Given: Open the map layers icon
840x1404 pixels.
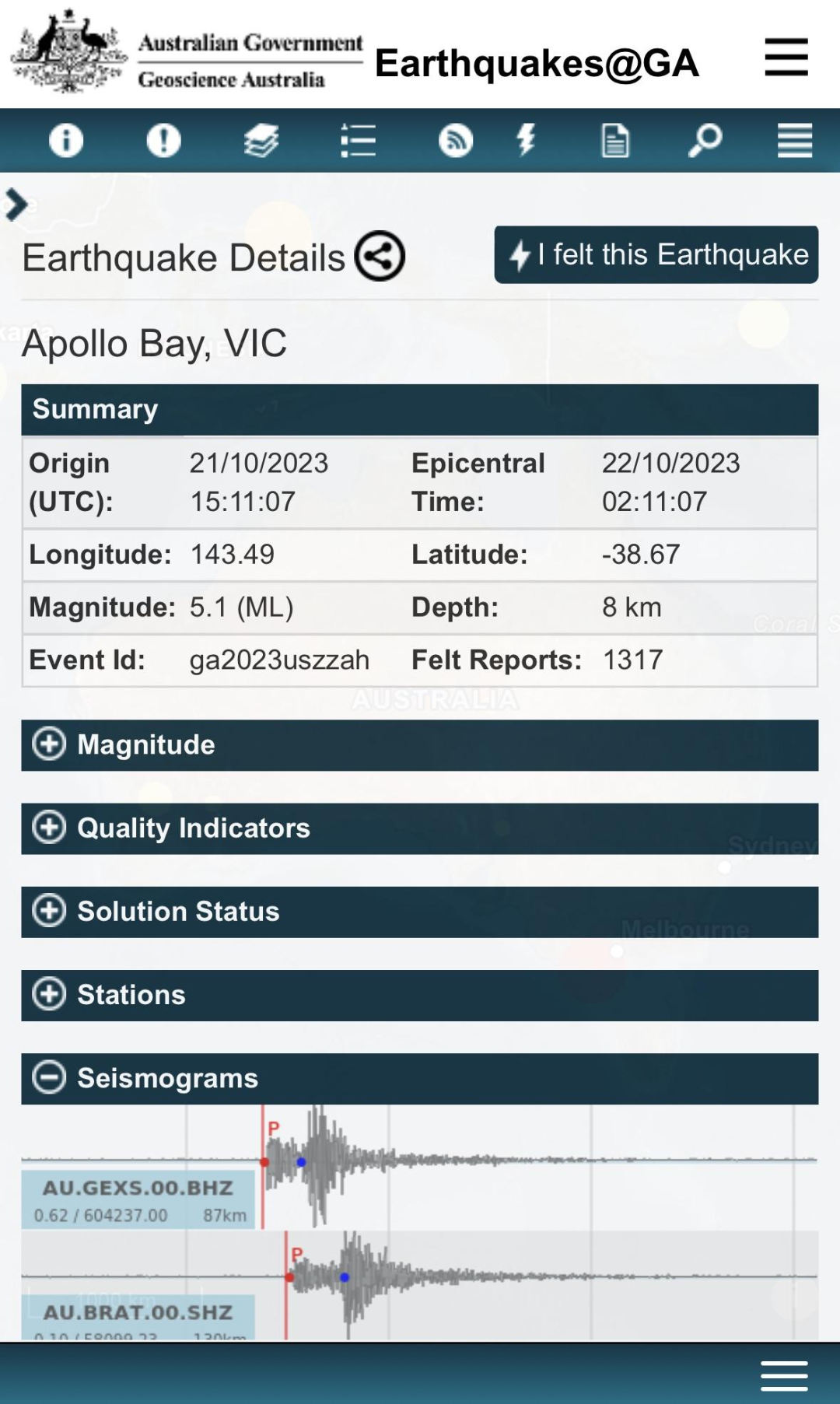Looking at the screenshot, I should [x=261, y=141].
